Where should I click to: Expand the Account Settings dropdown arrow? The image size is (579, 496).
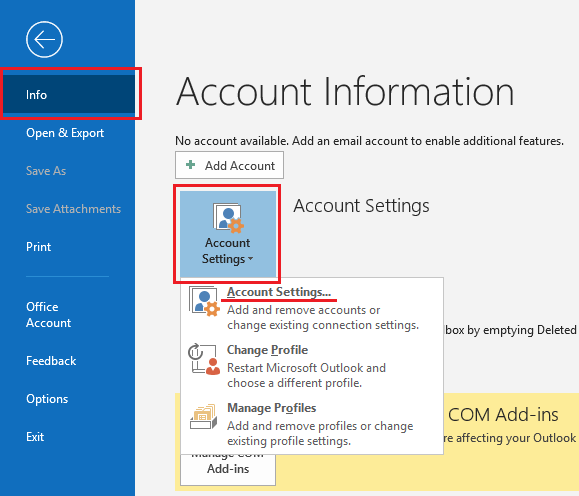pyautogui.click(x=251, y=259)
